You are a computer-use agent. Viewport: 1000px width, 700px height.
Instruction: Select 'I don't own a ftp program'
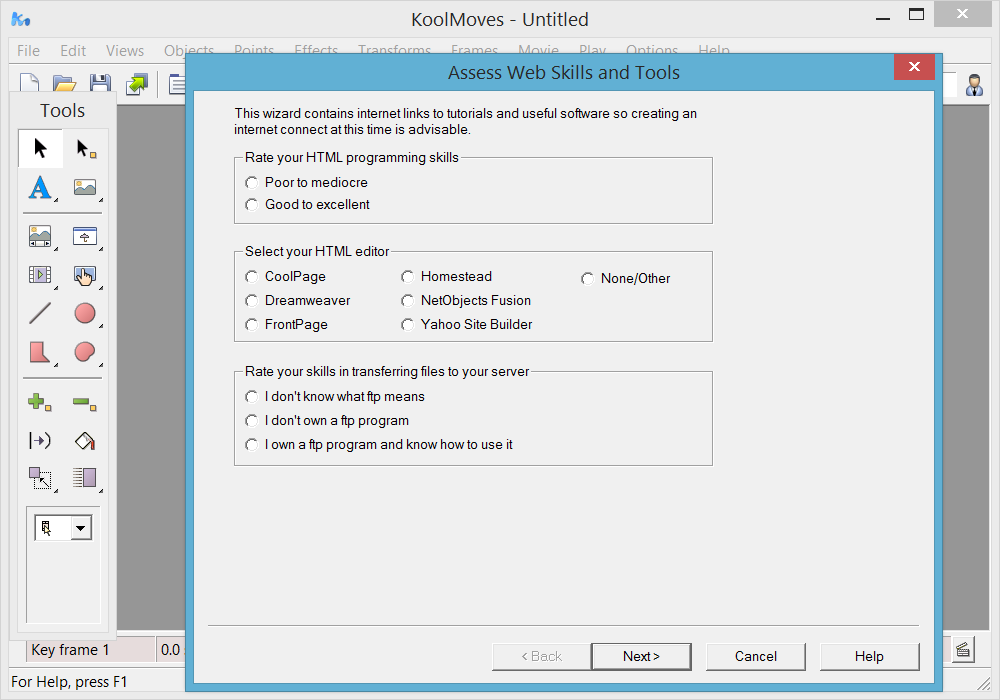click(x=327, y=421)
